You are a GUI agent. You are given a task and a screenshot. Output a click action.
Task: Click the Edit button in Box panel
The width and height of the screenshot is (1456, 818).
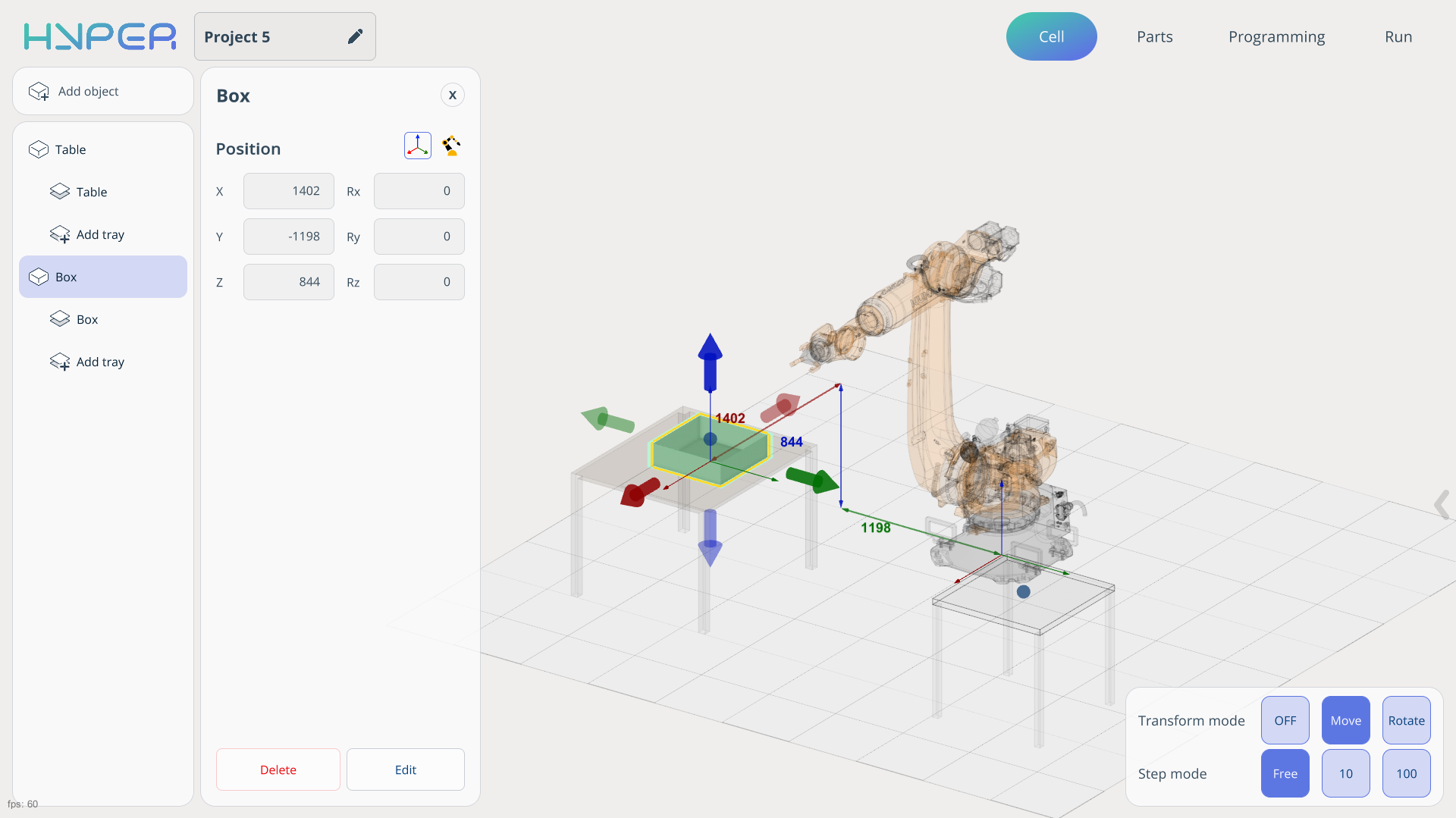[x=405, y=769]
